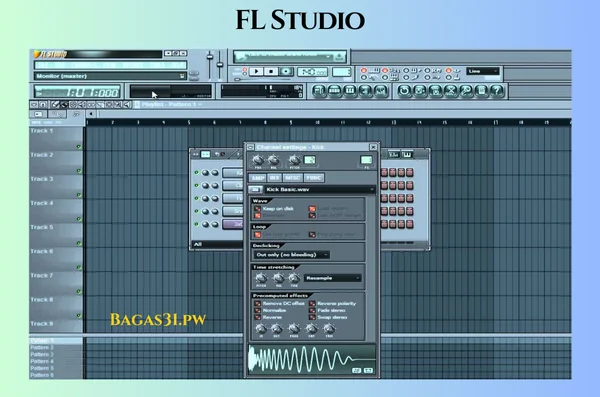Enable the Swap stereo checkbox
Screen dimensions: 600x397
click(312, 317)
